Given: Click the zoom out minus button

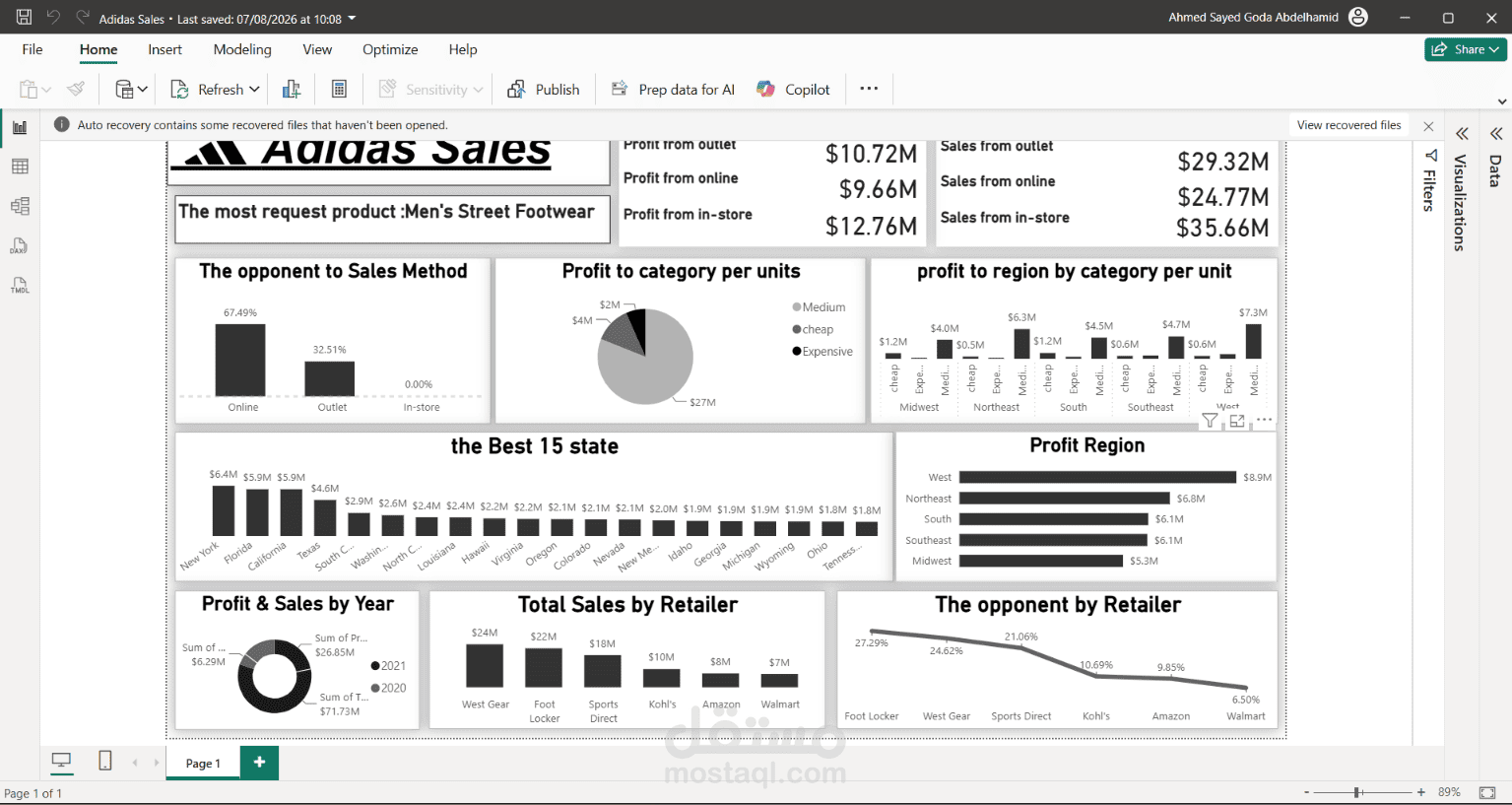Looking at the screenshot, I should pyautogui.click(x=1307, y=792).
